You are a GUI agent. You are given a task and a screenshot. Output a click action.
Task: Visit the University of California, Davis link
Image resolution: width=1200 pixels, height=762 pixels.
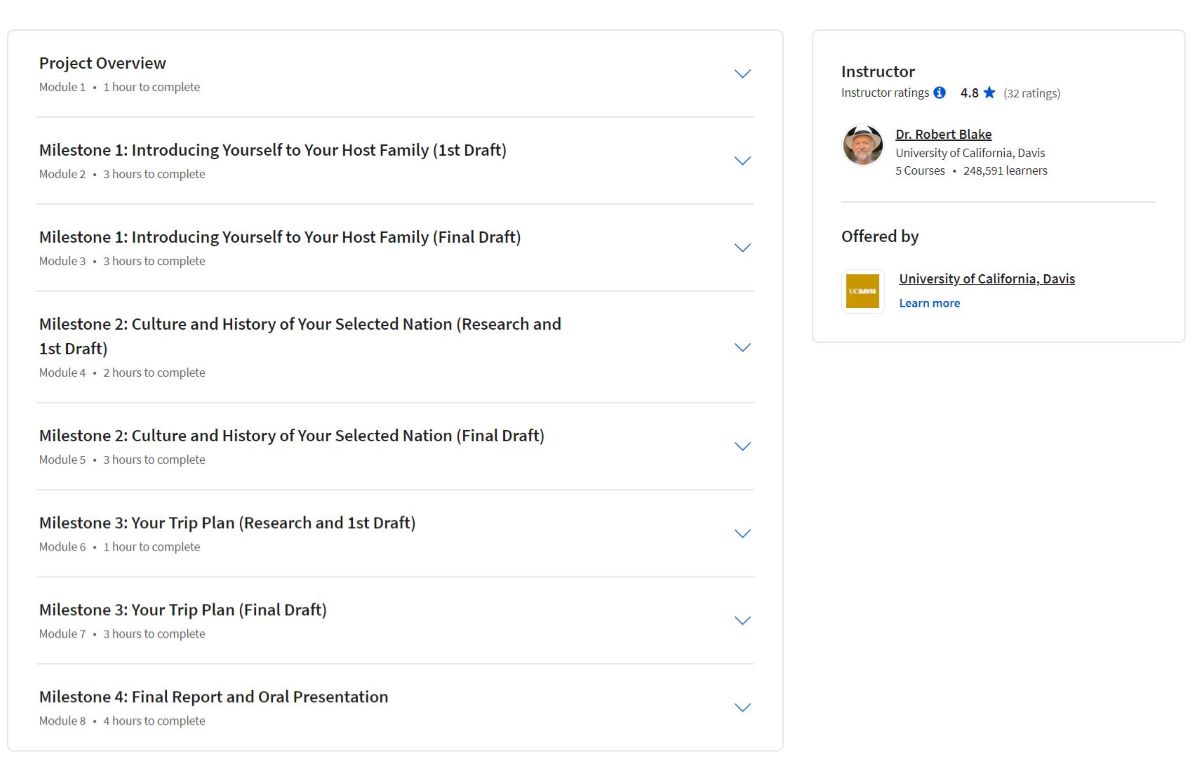[x=987, y=278]
